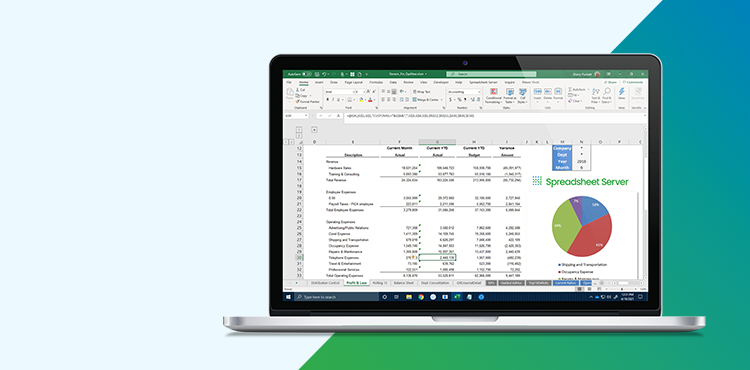Select the Balance Sheet sheet tab
Viewport: 750px width, 370px height.
[x=404, y=283]
